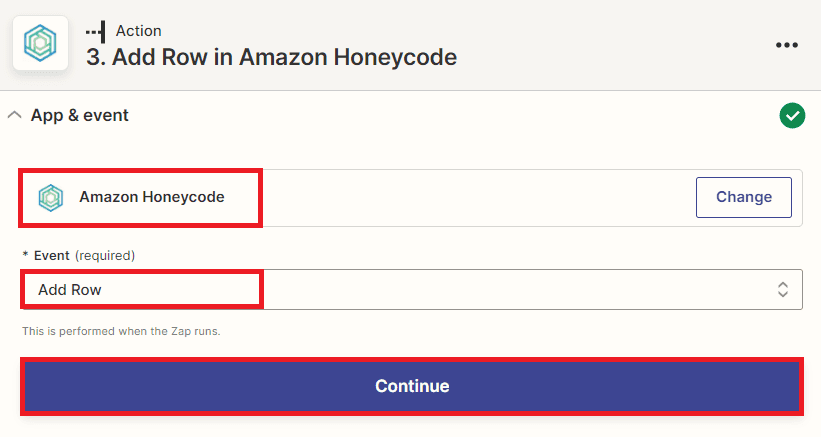Screen dimensions: 821x437
Task: Click the step title "3. Add Row in Amazon Honeycode"
Action: (x=271, y=57)
